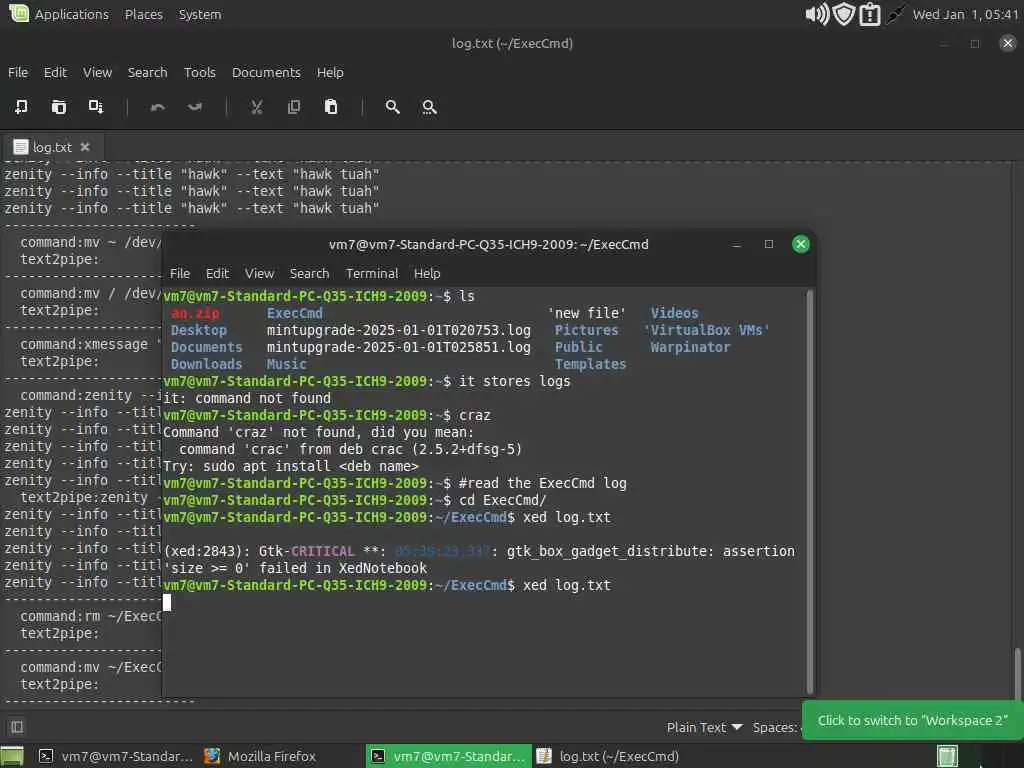Open the System menu in the panel

click(x=200, y=14)
